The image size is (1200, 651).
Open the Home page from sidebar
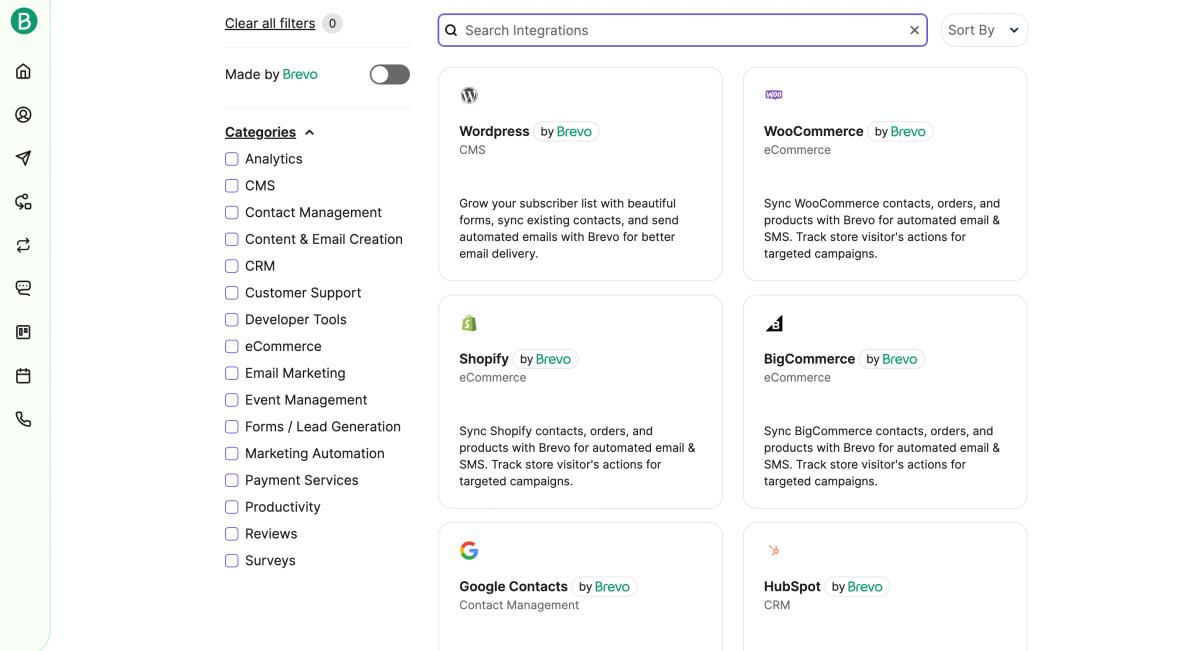(24, 71)
